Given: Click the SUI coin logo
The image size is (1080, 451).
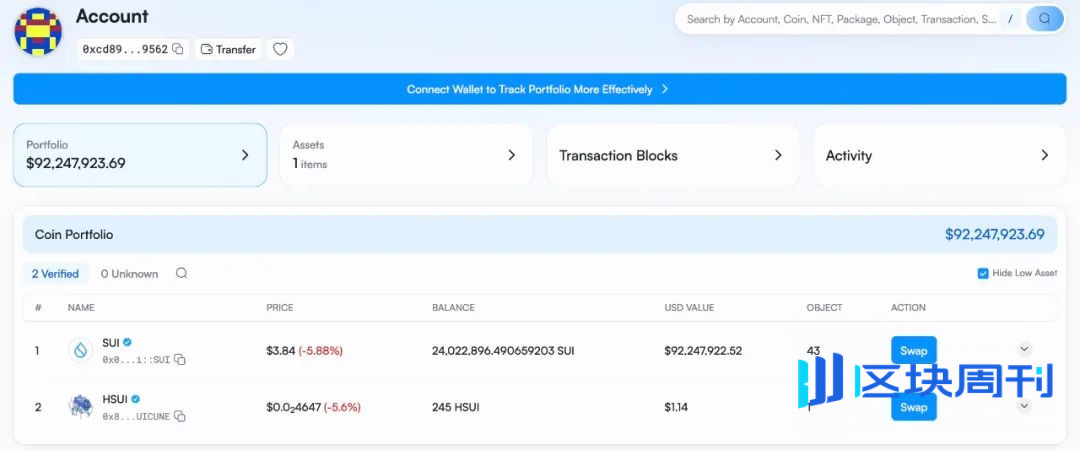Looking at the screenshot, I should point(81,350).
